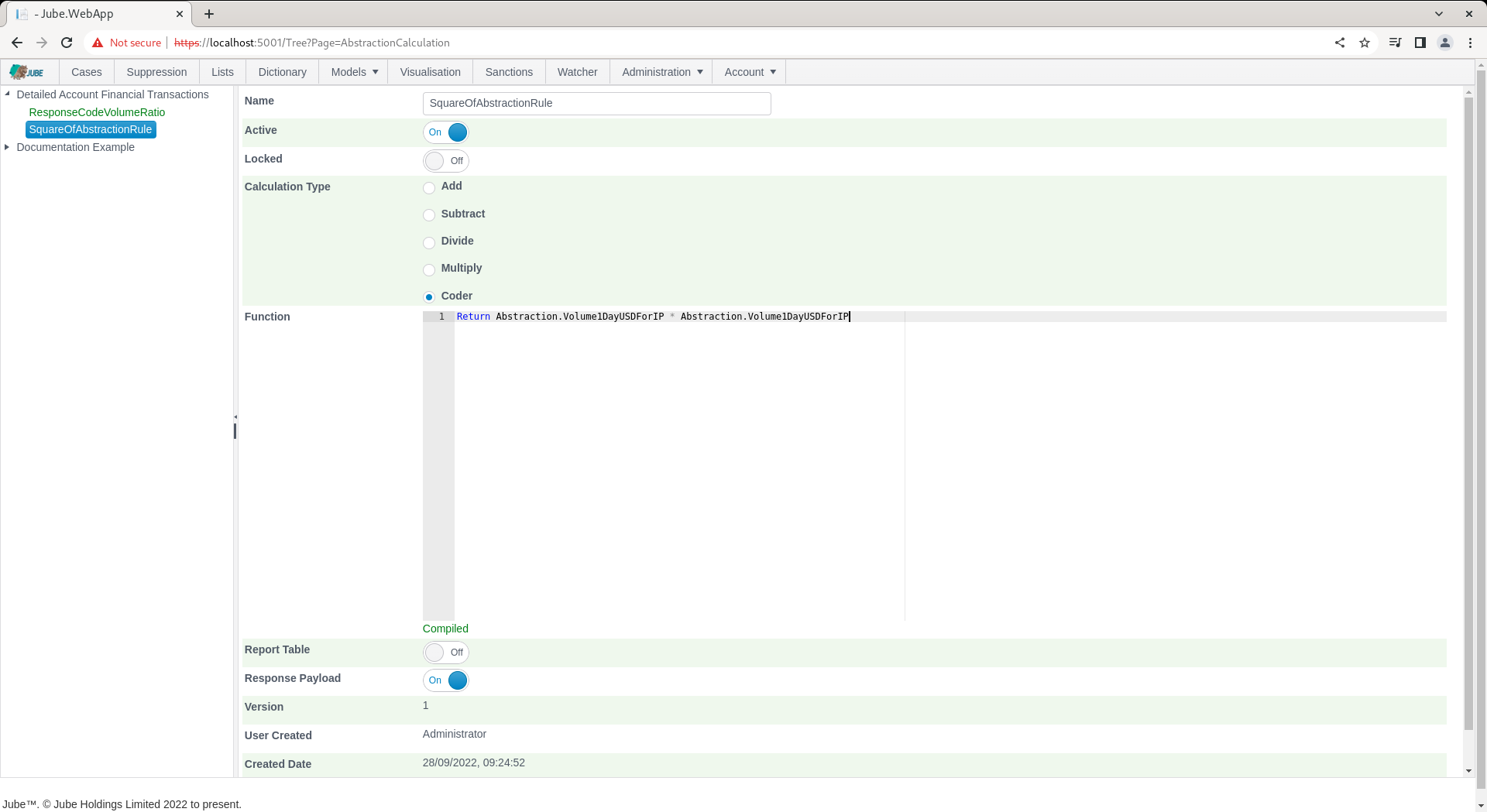
Task: Click the Jube logo icon
Action: point(26,72)
